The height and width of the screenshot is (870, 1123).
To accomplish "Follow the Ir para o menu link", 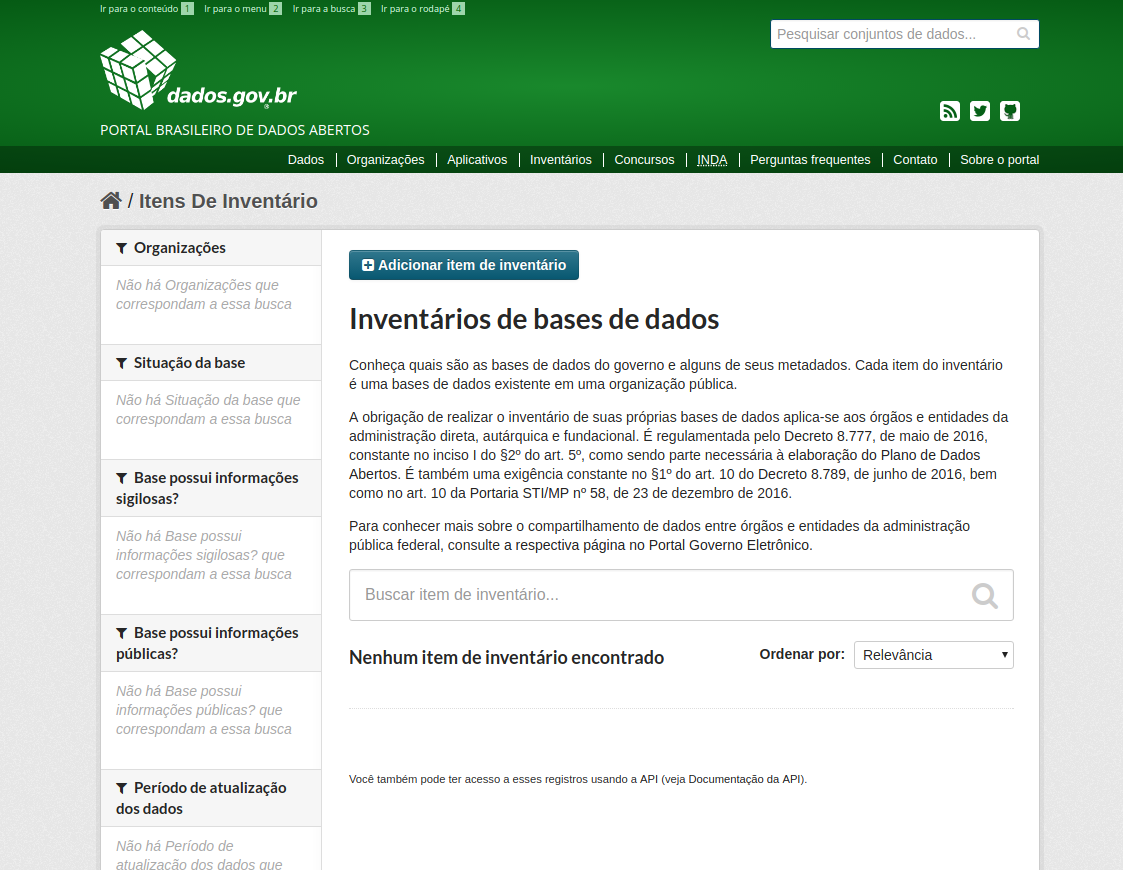I will pos(243,9).
